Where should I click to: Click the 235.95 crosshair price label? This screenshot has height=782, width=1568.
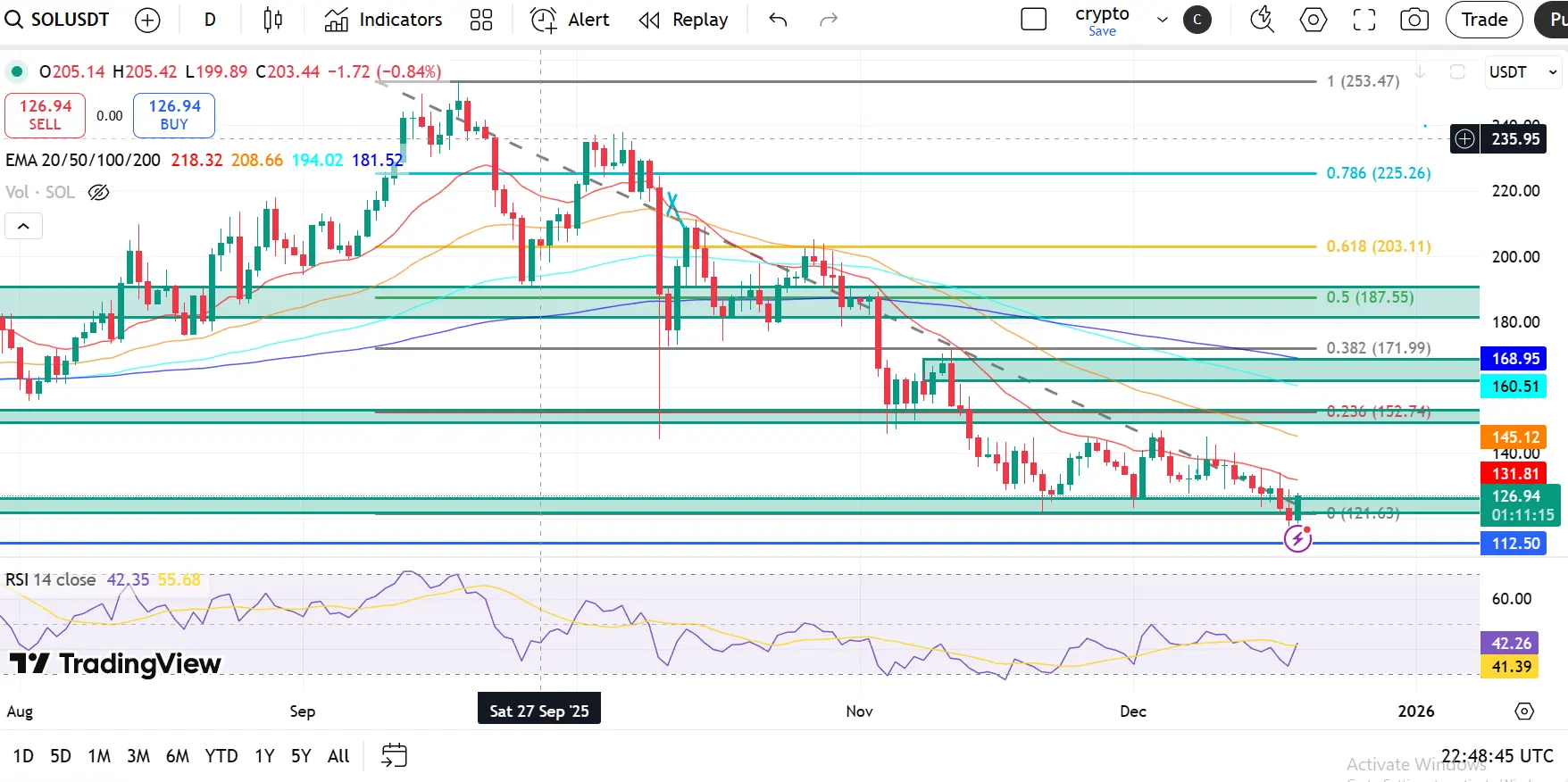click(1515, 139)
